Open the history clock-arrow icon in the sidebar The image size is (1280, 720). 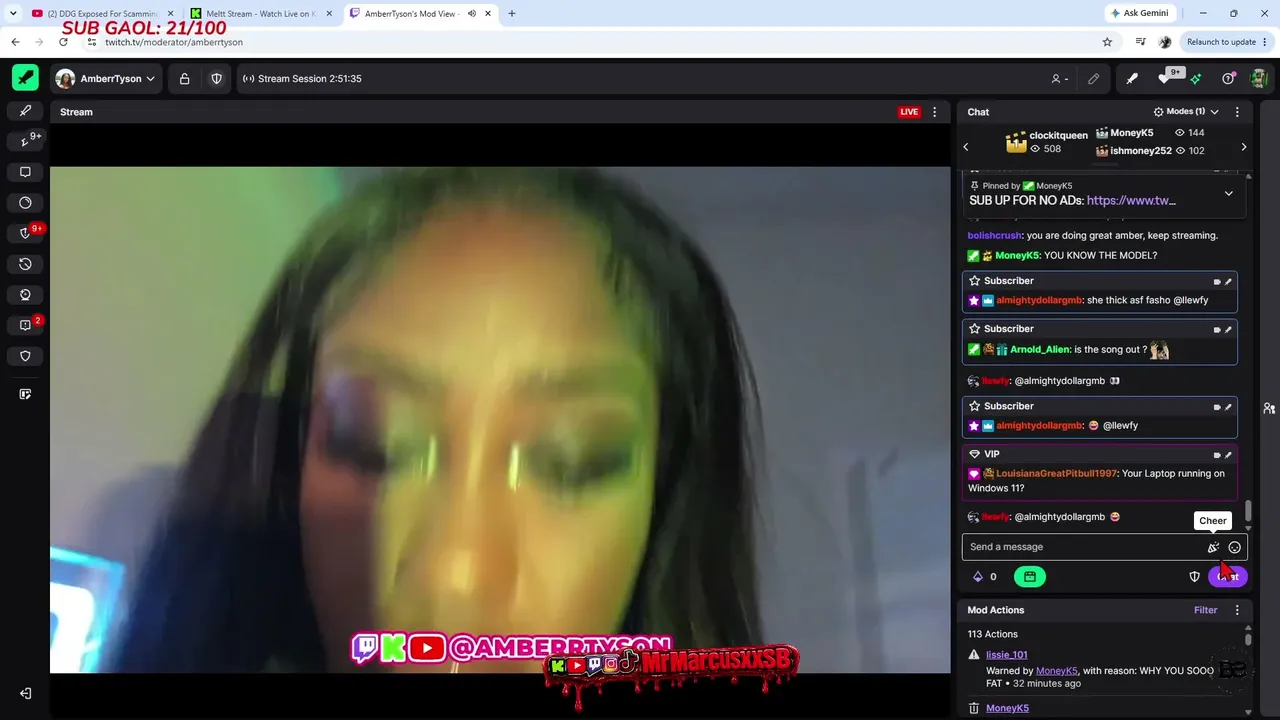pos(25,264)
